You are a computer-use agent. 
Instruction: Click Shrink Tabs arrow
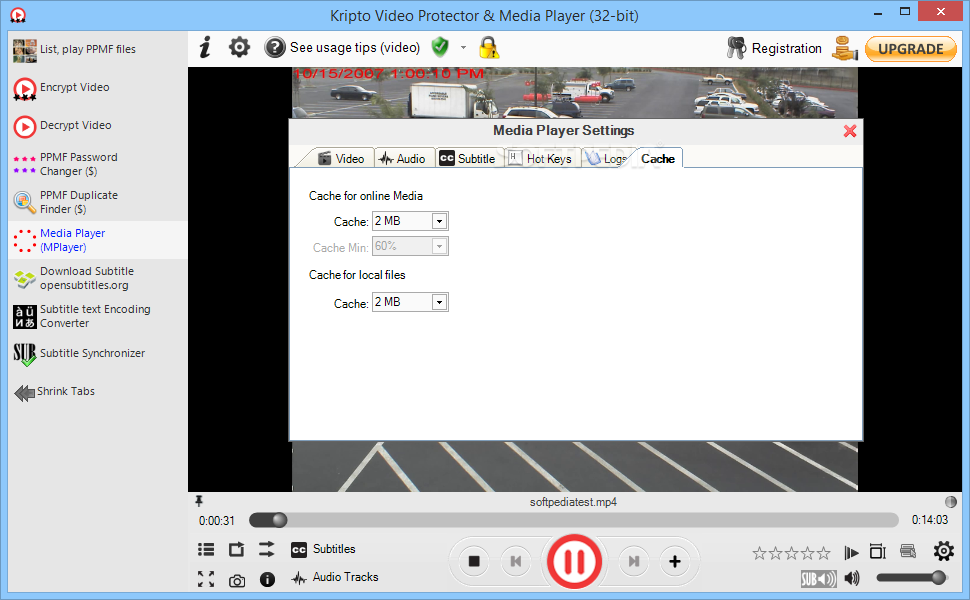coord(25,392)
